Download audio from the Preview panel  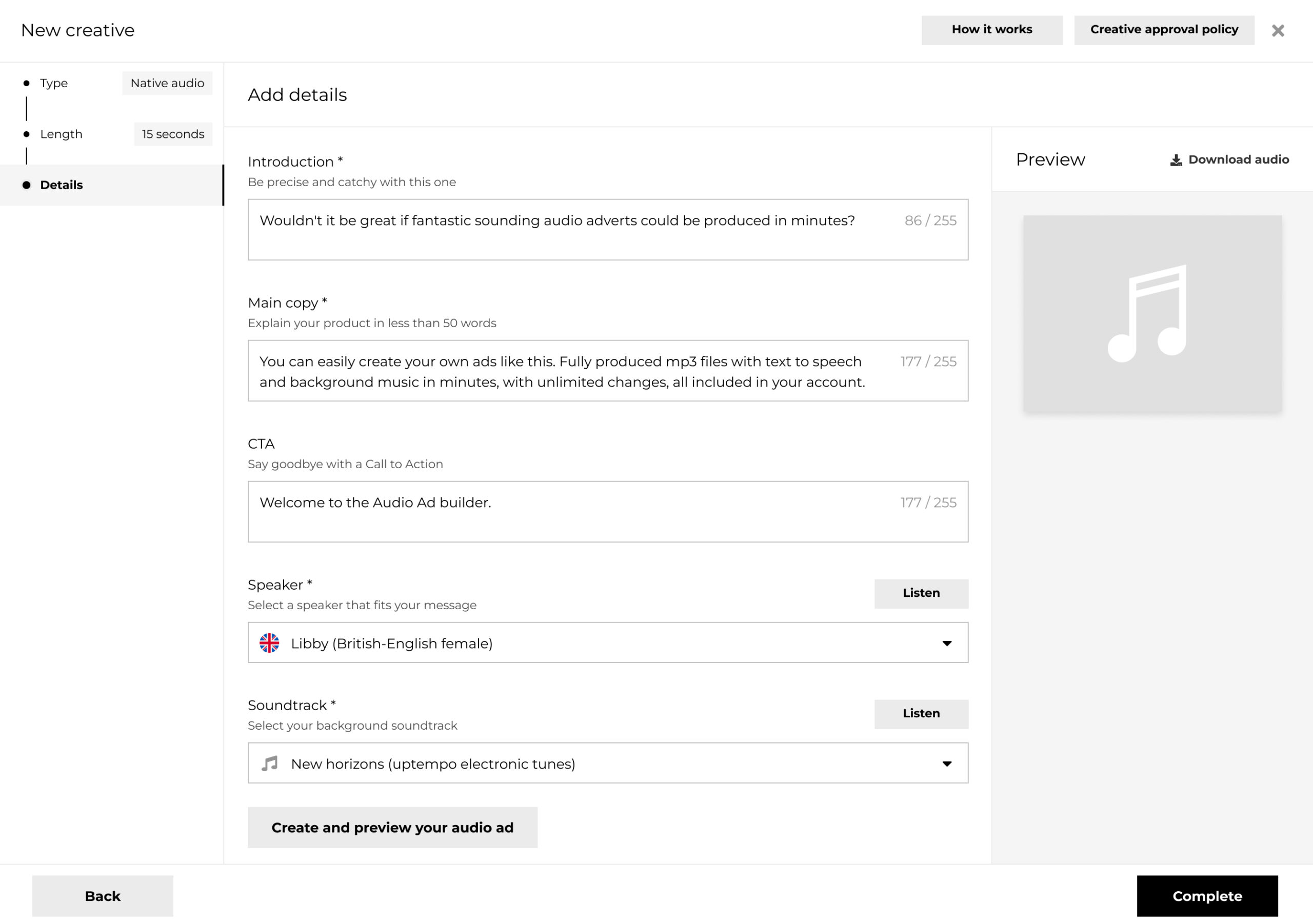click(1229, 160)
